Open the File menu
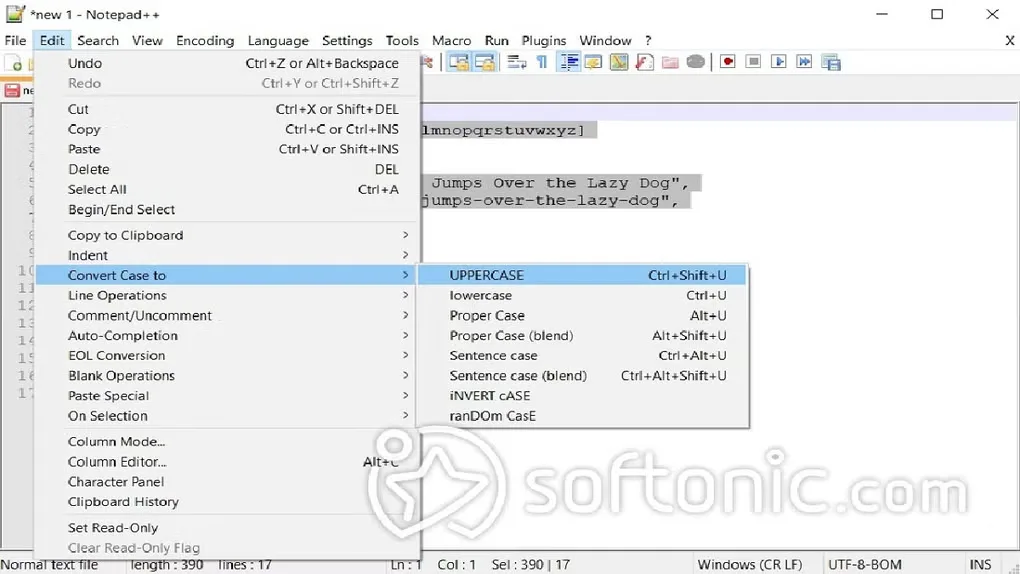This screenshot has height=574, width=1020. (x=16, y=40)
